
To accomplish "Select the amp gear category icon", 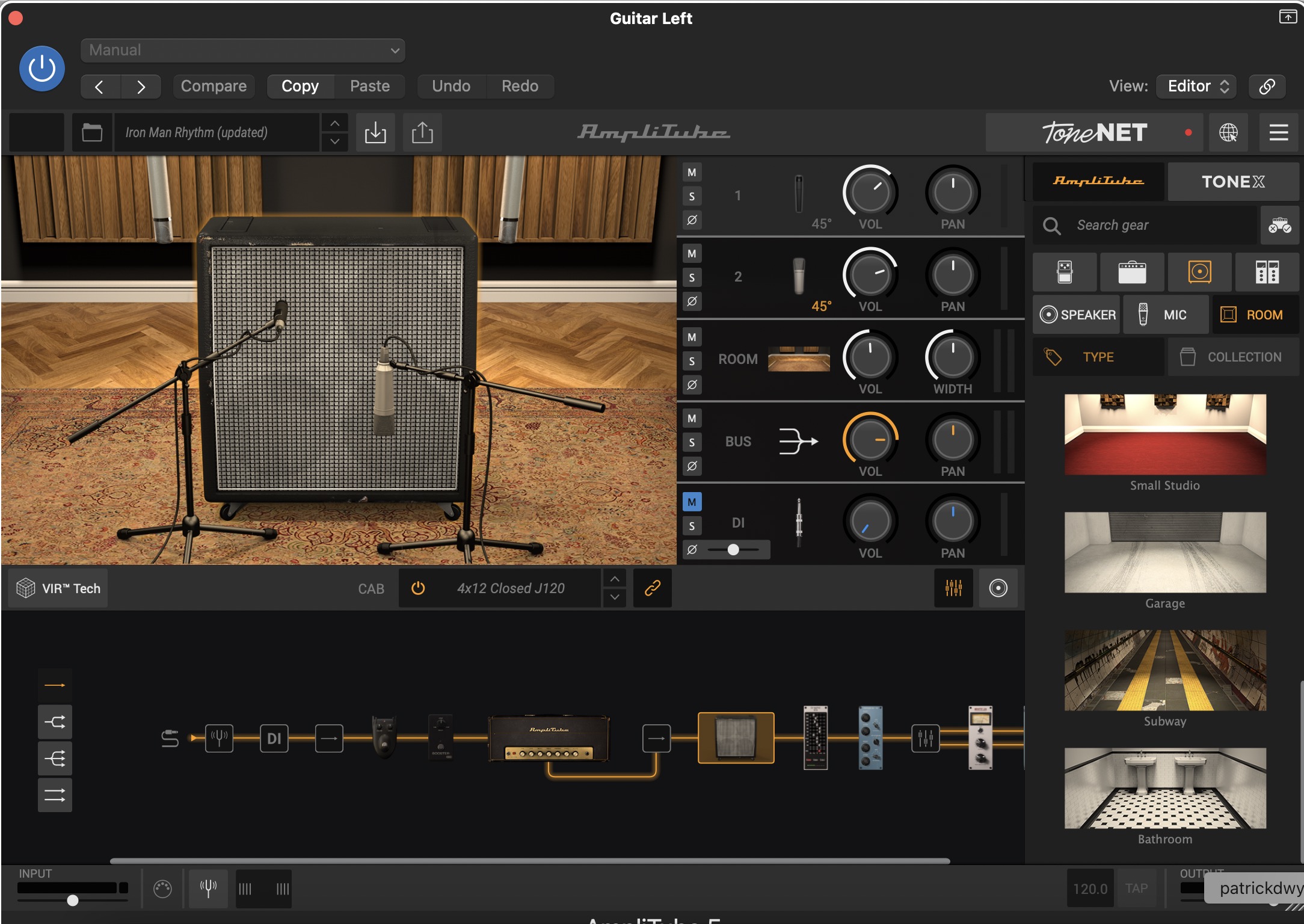I will 1132,272.
